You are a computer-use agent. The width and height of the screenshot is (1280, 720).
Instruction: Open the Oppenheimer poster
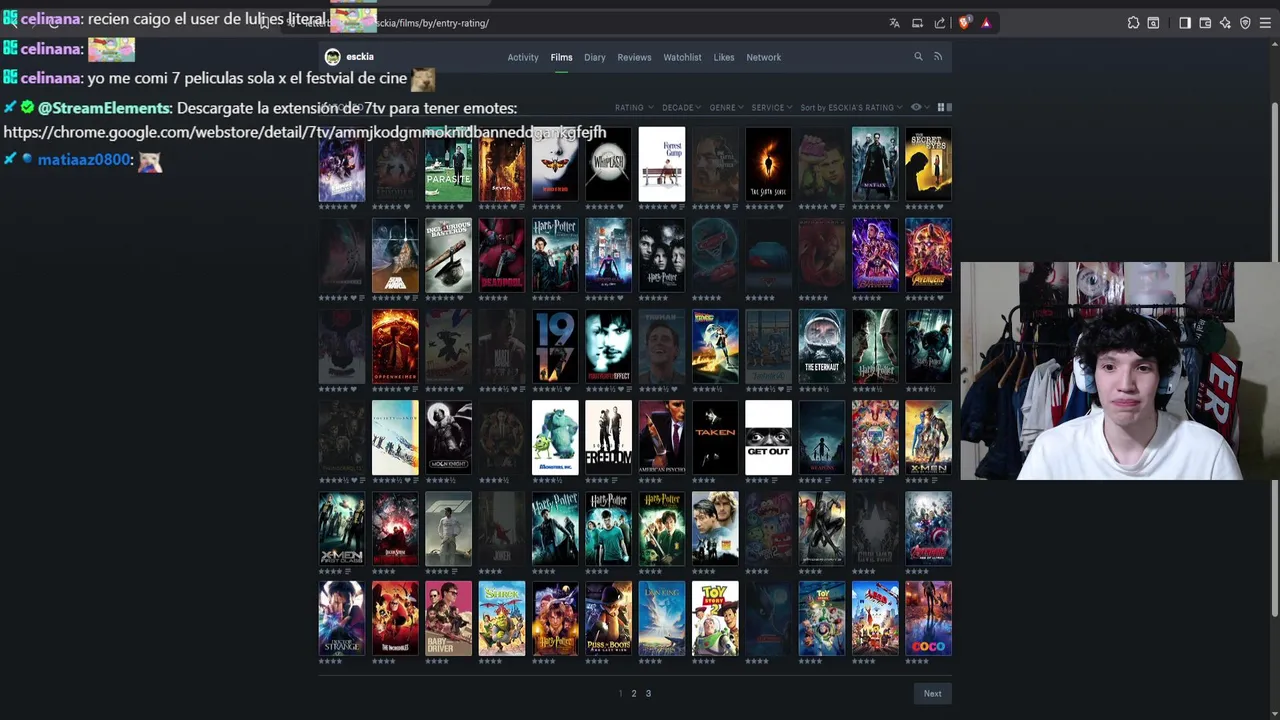point(395,346)
